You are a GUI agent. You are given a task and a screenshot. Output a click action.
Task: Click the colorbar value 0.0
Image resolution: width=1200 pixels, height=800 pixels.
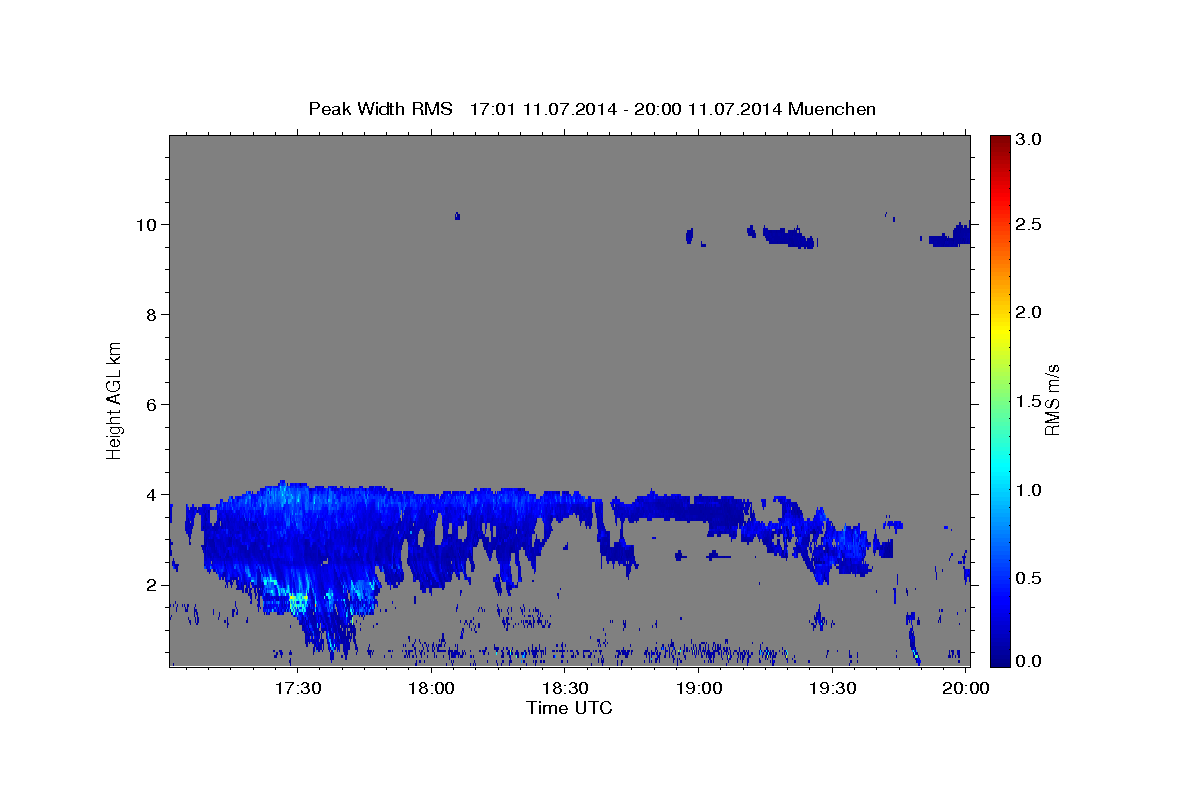(1029, 661)
